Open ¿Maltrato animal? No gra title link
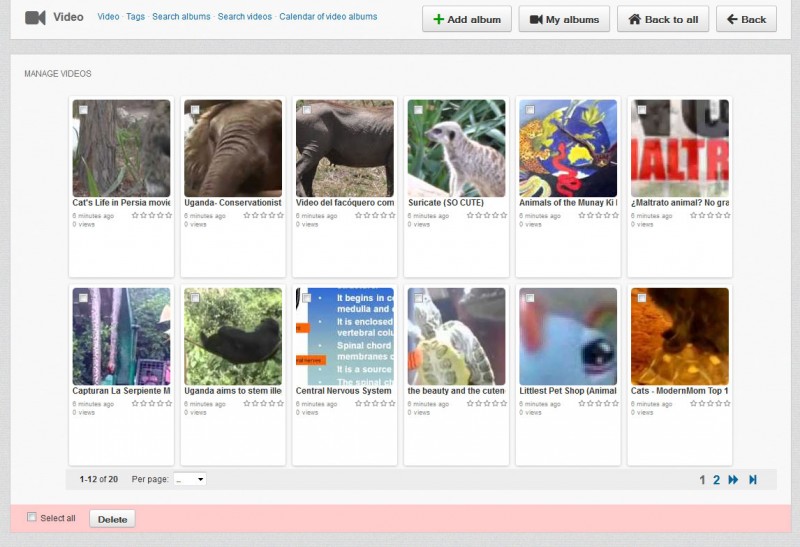This screenshot has width=800, height=547. click(680, 203)
